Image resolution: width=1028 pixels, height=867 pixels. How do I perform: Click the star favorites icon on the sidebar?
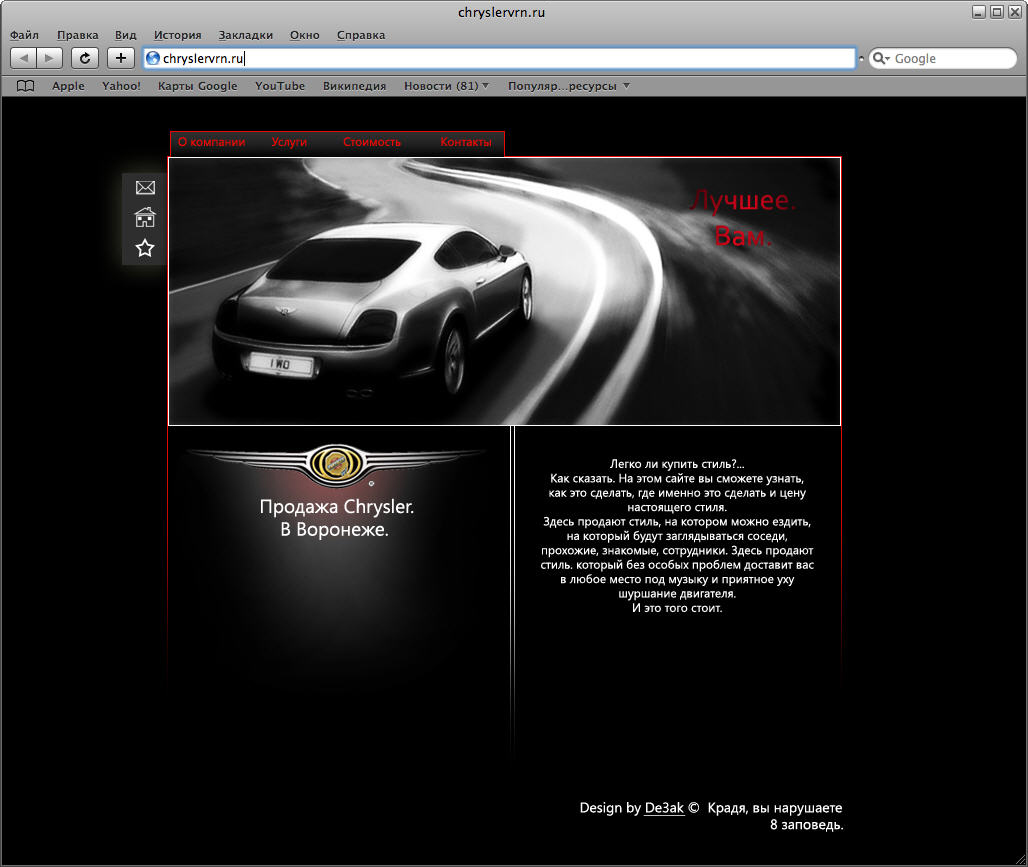pyautogui.click(x=145, y=247)
